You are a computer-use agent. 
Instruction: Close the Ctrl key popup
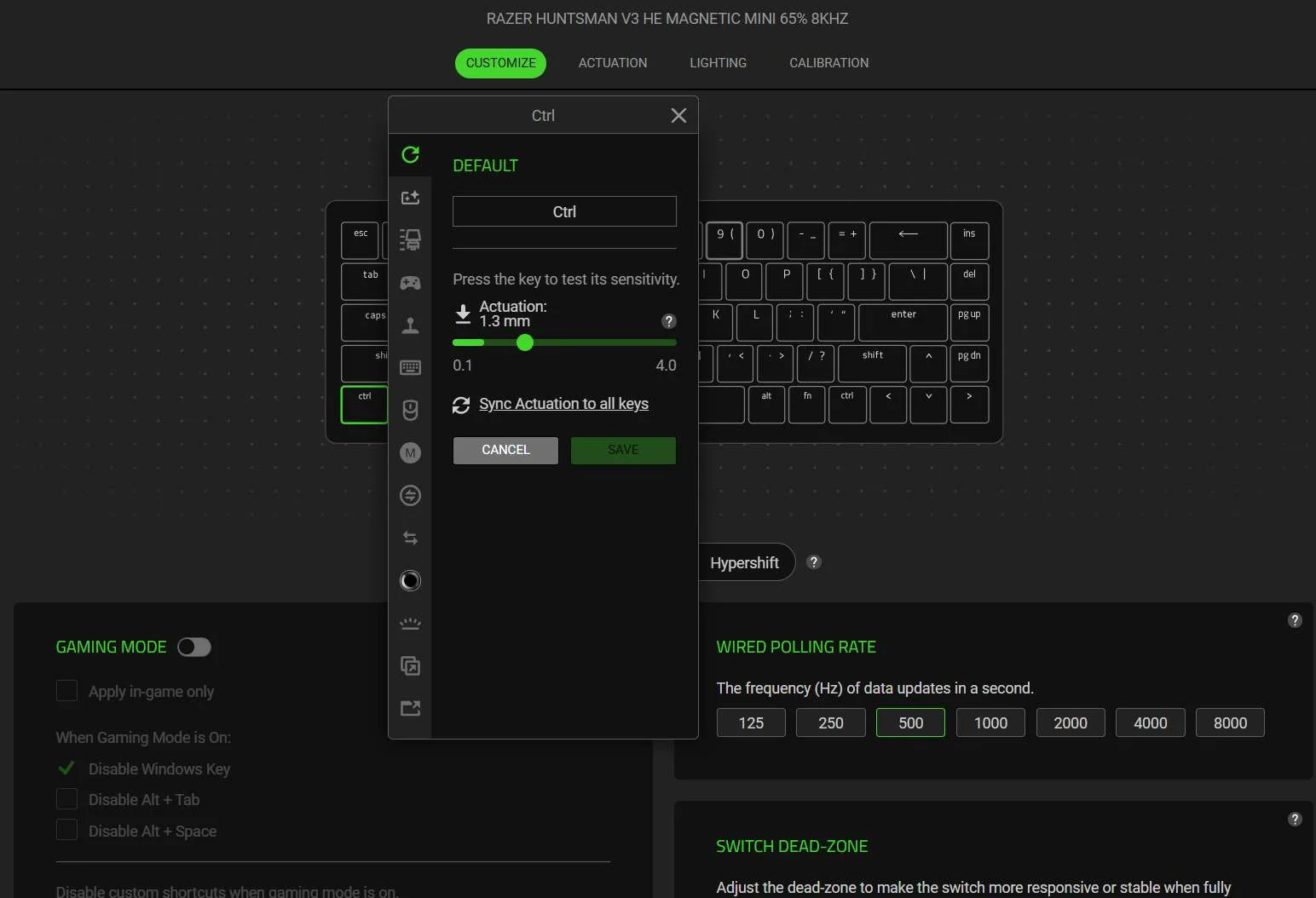click(x=678, y=115)
